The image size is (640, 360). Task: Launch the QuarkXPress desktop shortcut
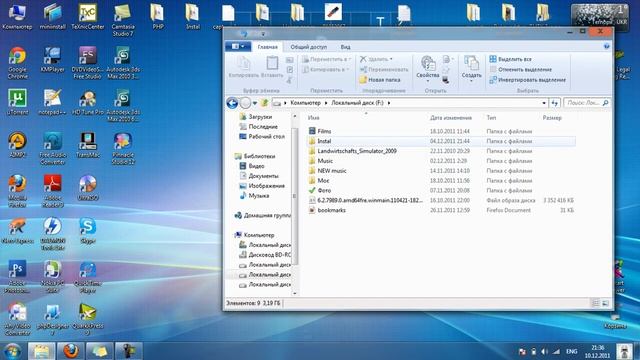click(x=88, y=319)
